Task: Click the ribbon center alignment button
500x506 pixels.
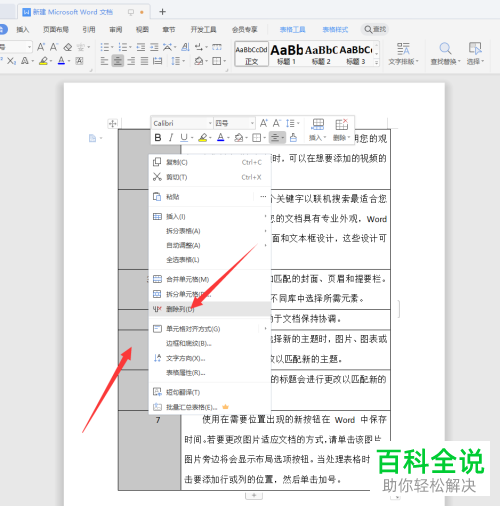Action: pos(118,61)
